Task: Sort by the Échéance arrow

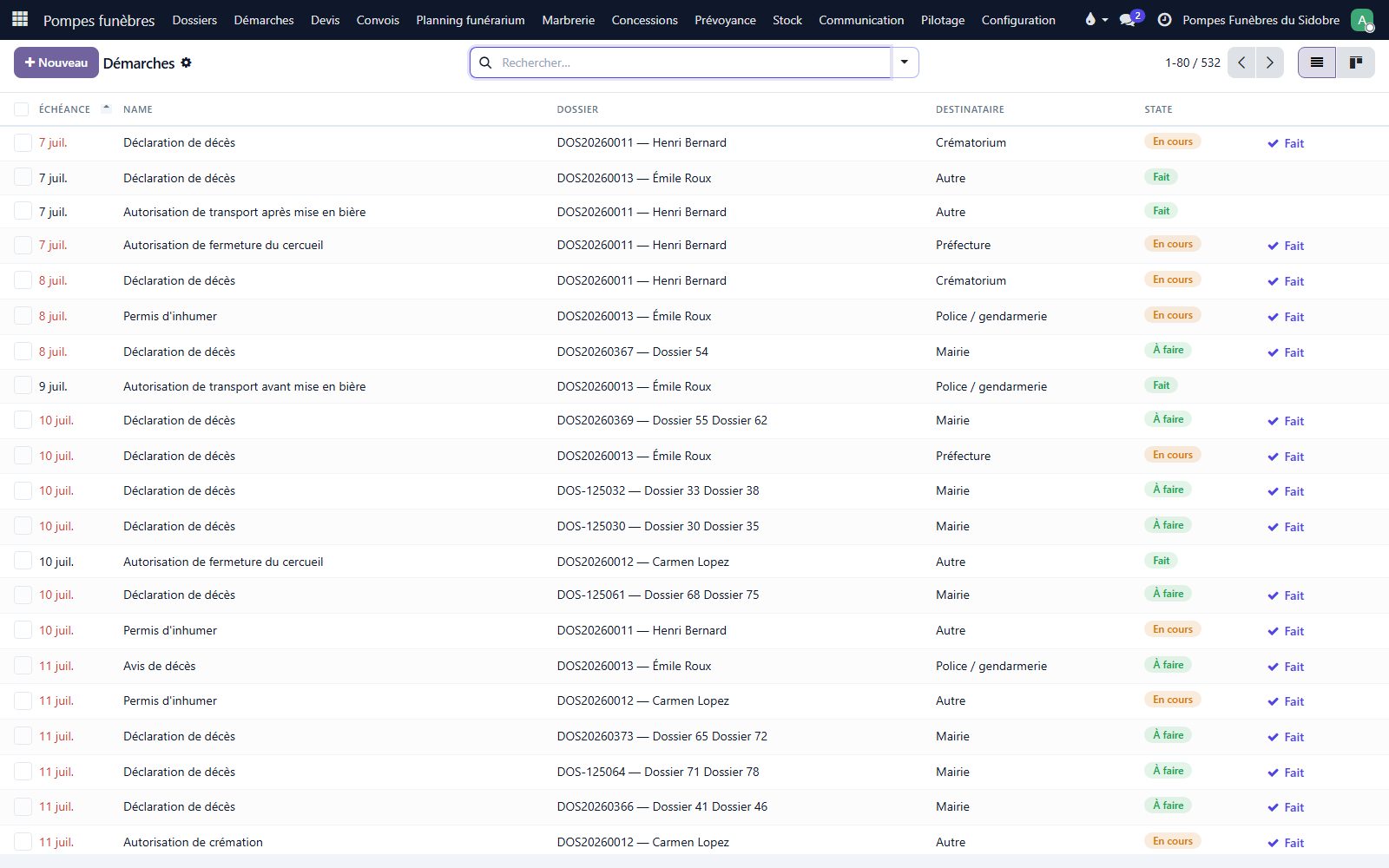Action: (x=106, y=108)
